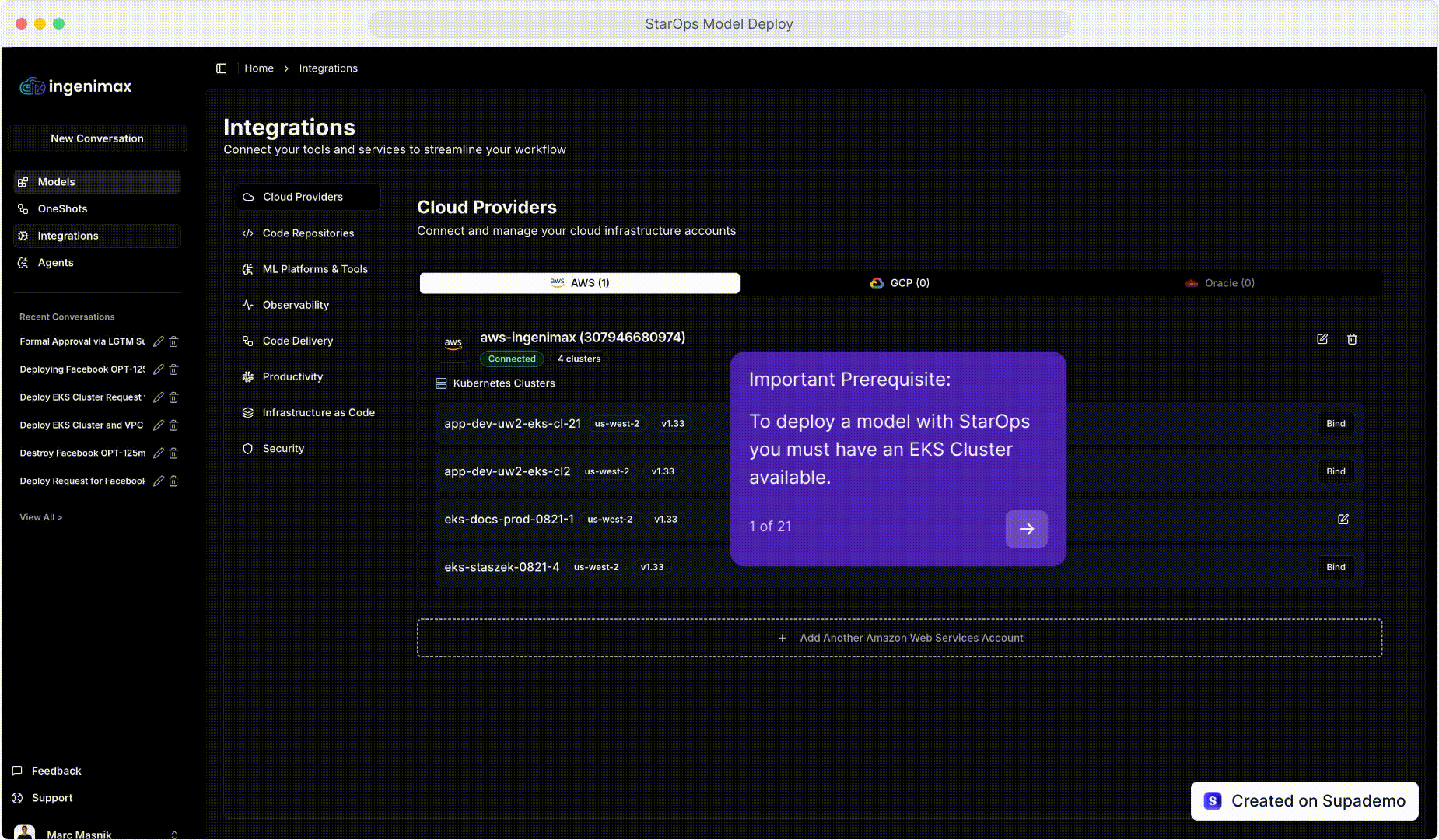Open the Created on Supademo badge
This screenshot has width=1439, height=840.
pyautogui.click(x=1304, y=801)
